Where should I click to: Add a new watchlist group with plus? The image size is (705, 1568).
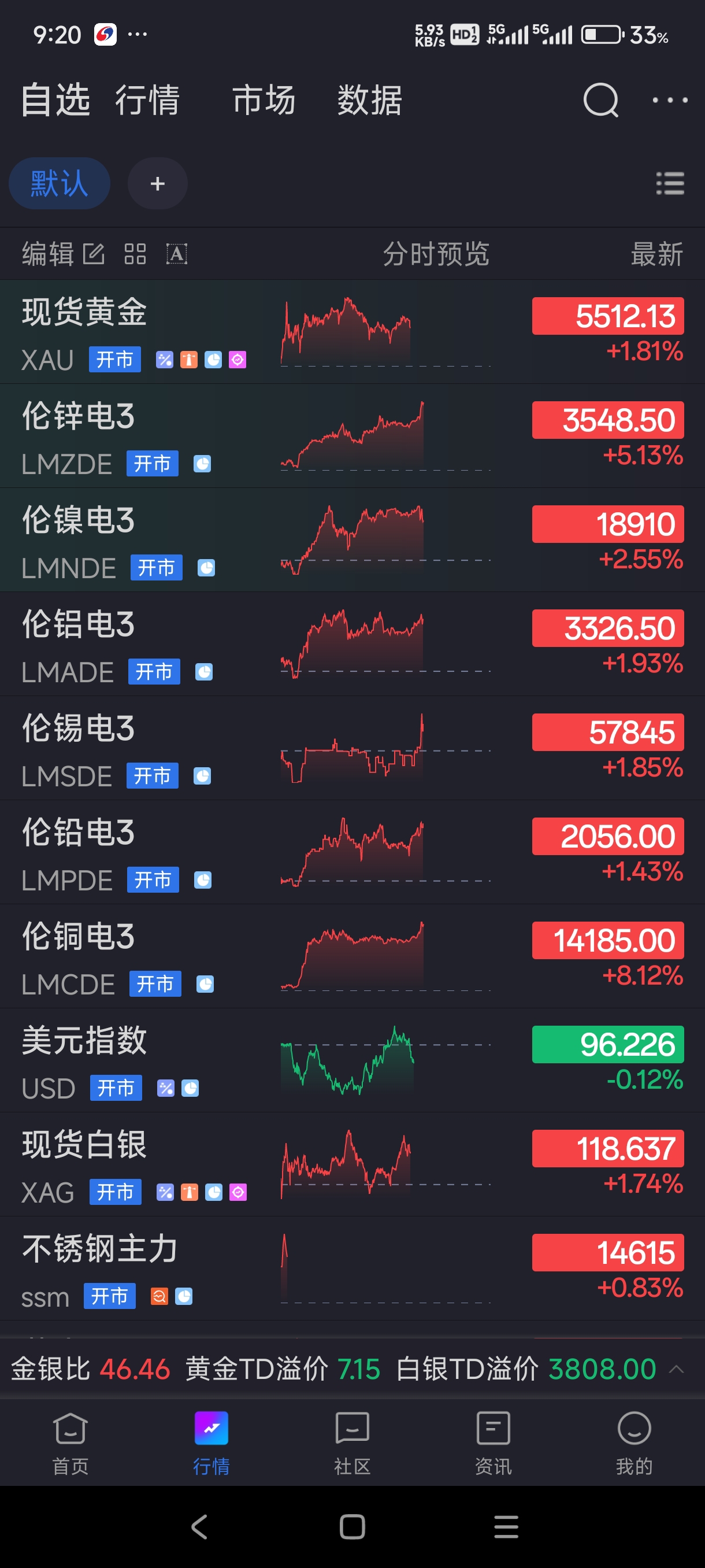158,183
